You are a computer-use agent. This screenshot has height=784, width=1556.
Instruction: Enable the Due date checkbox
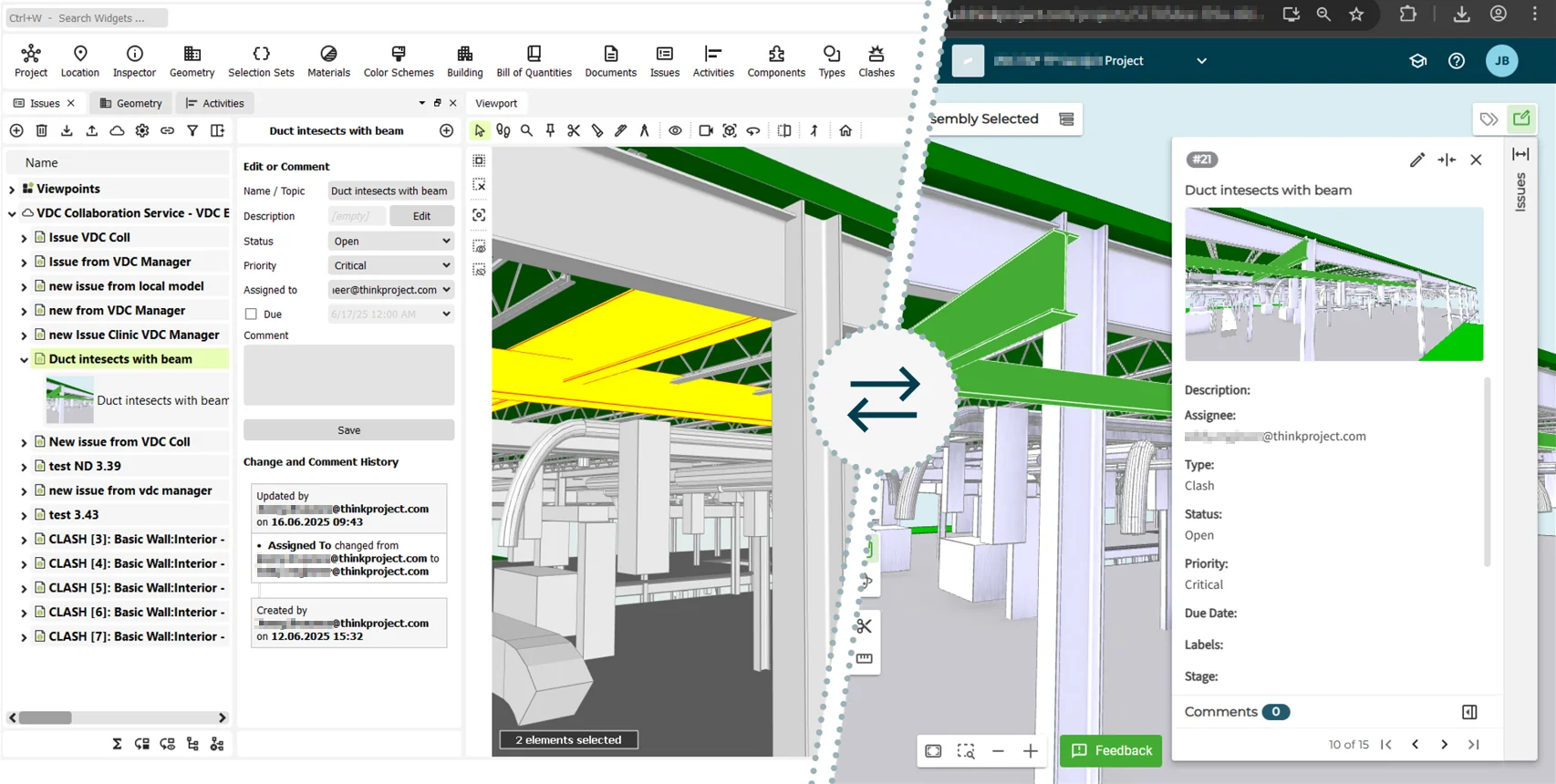[x=251, y=314]
